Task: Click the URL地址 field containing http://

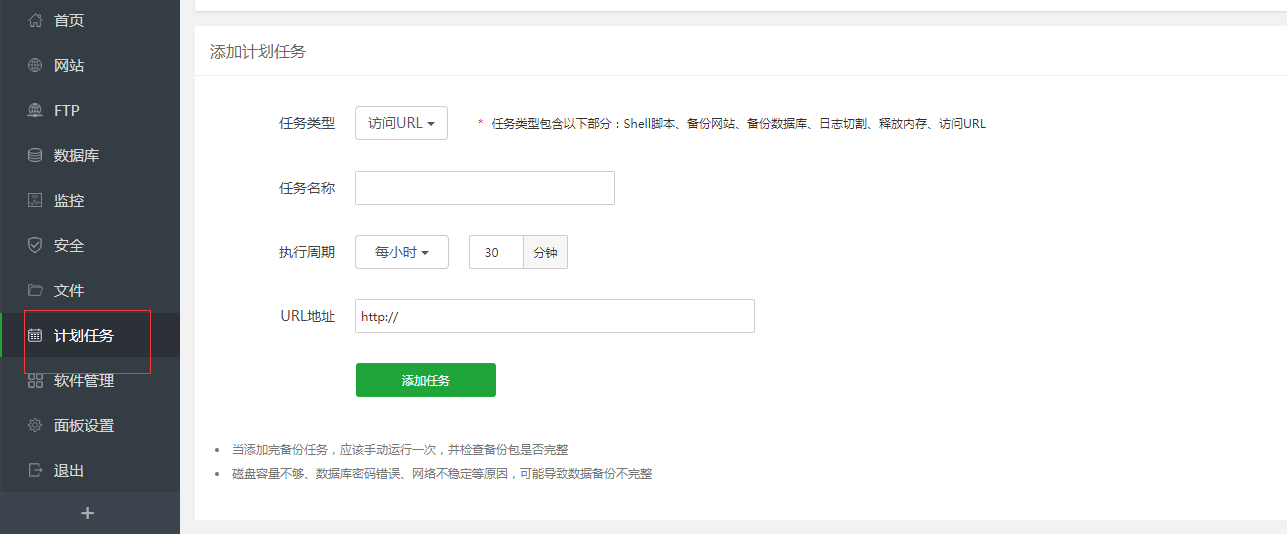Action: pyautogui.click(x=555, y=316)
